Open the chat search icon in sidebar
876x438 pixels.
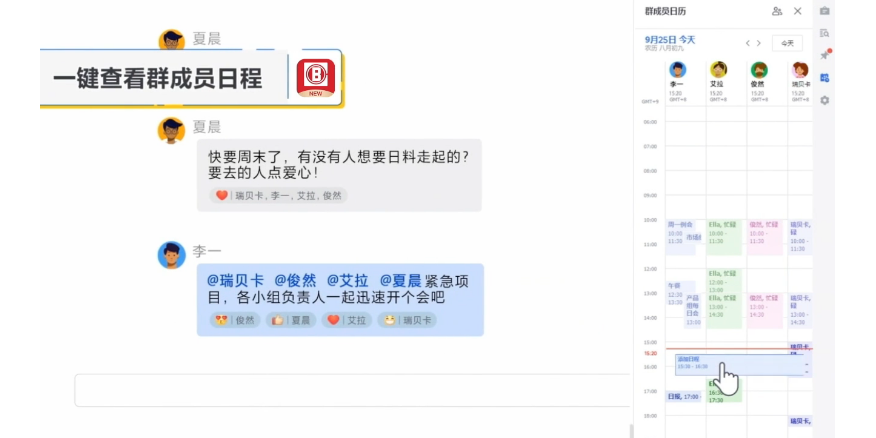(x=824, y=33)
